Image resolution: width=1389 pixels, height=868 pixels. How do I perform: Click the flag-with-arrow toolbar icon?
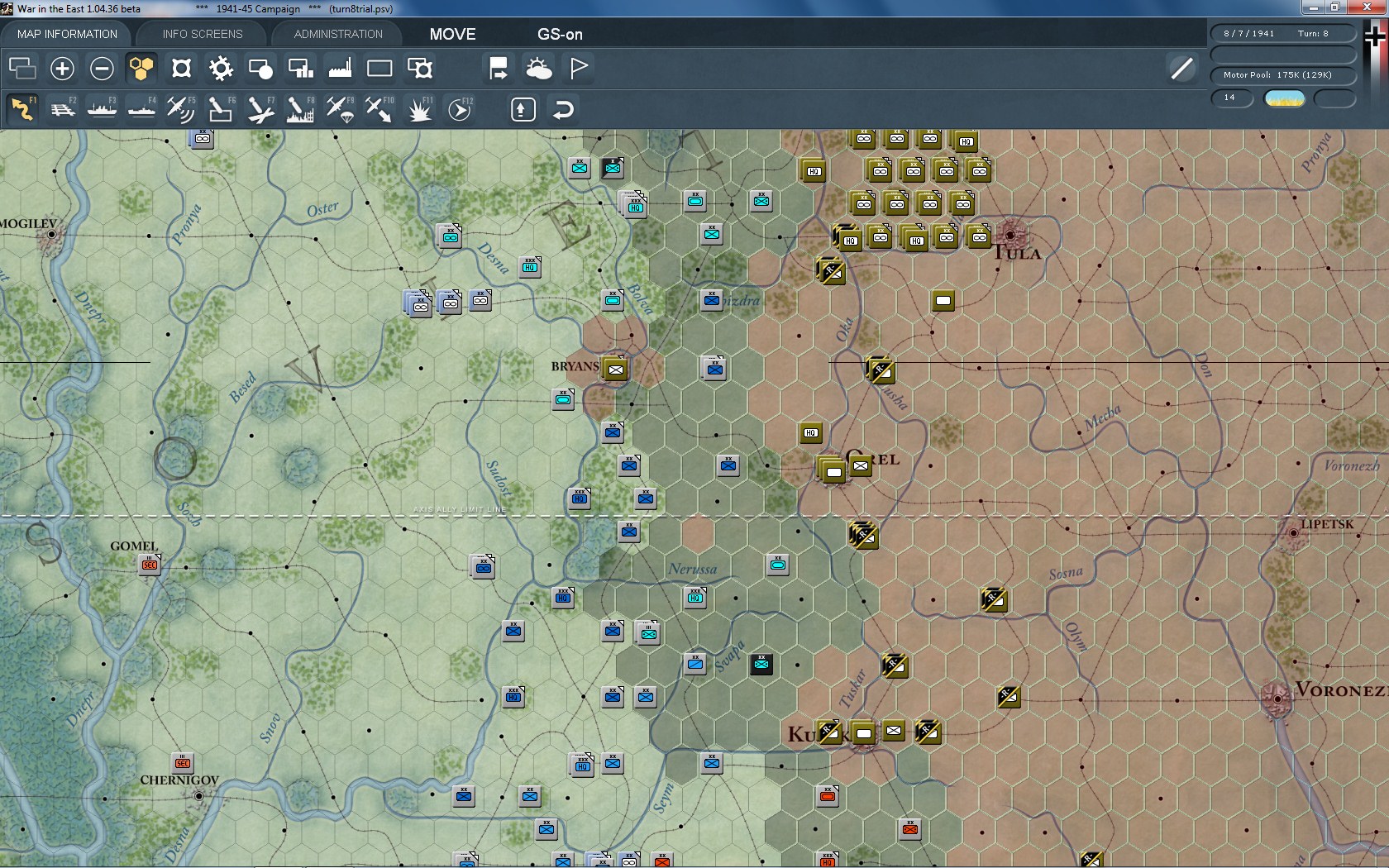499,68
